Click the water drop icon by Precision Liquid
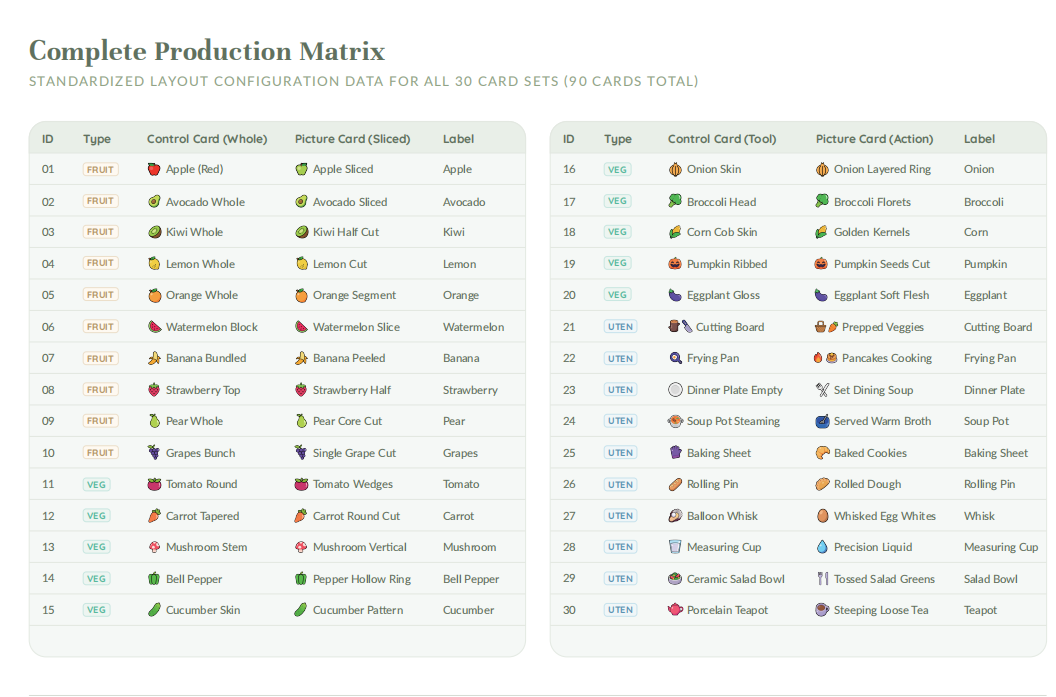Viewport: 1056px width, 697px height. tap(822, 547)
